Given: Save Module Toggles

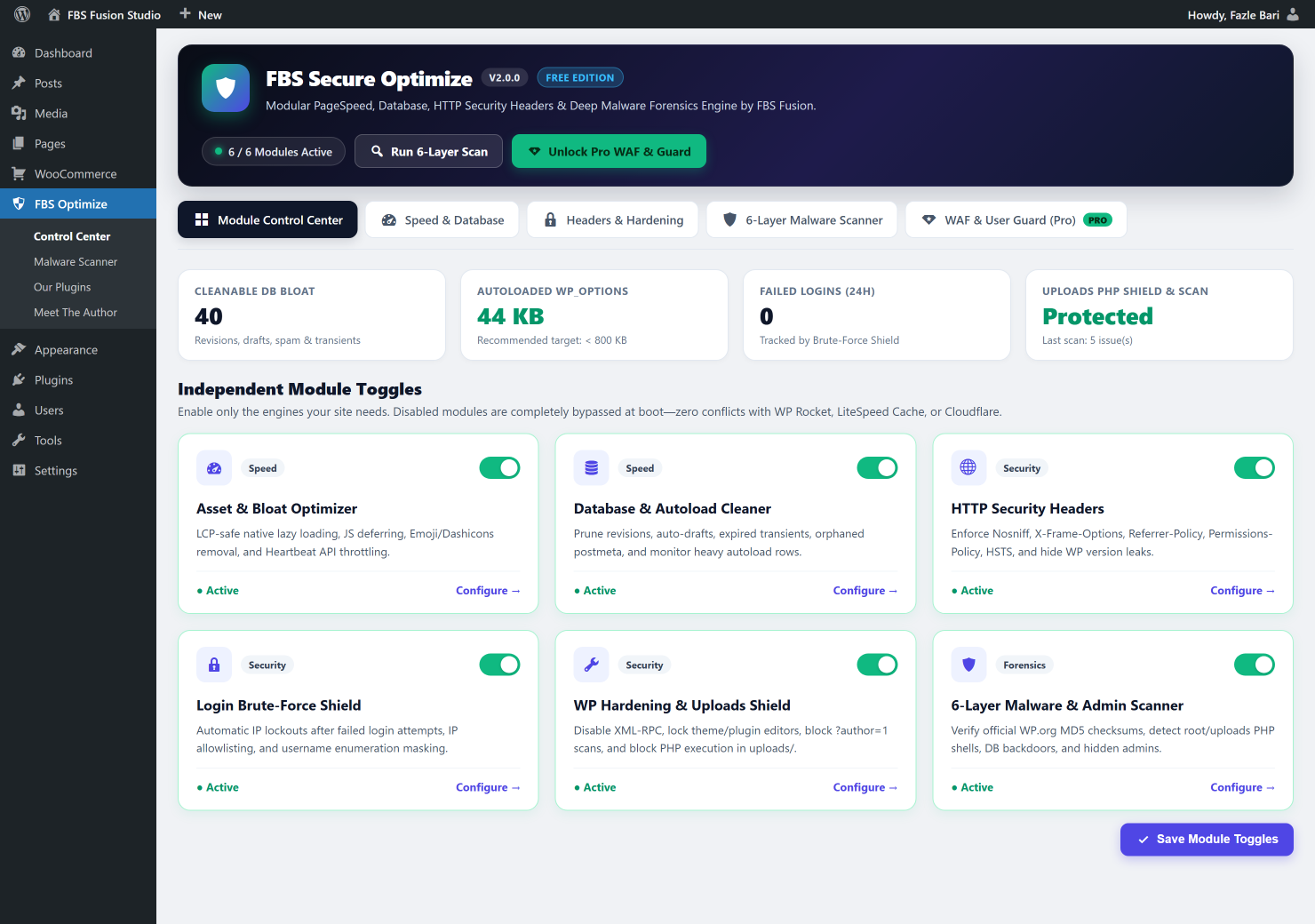Looking at the screenshot, I should pyautogui.click(x=1207, y=840).
